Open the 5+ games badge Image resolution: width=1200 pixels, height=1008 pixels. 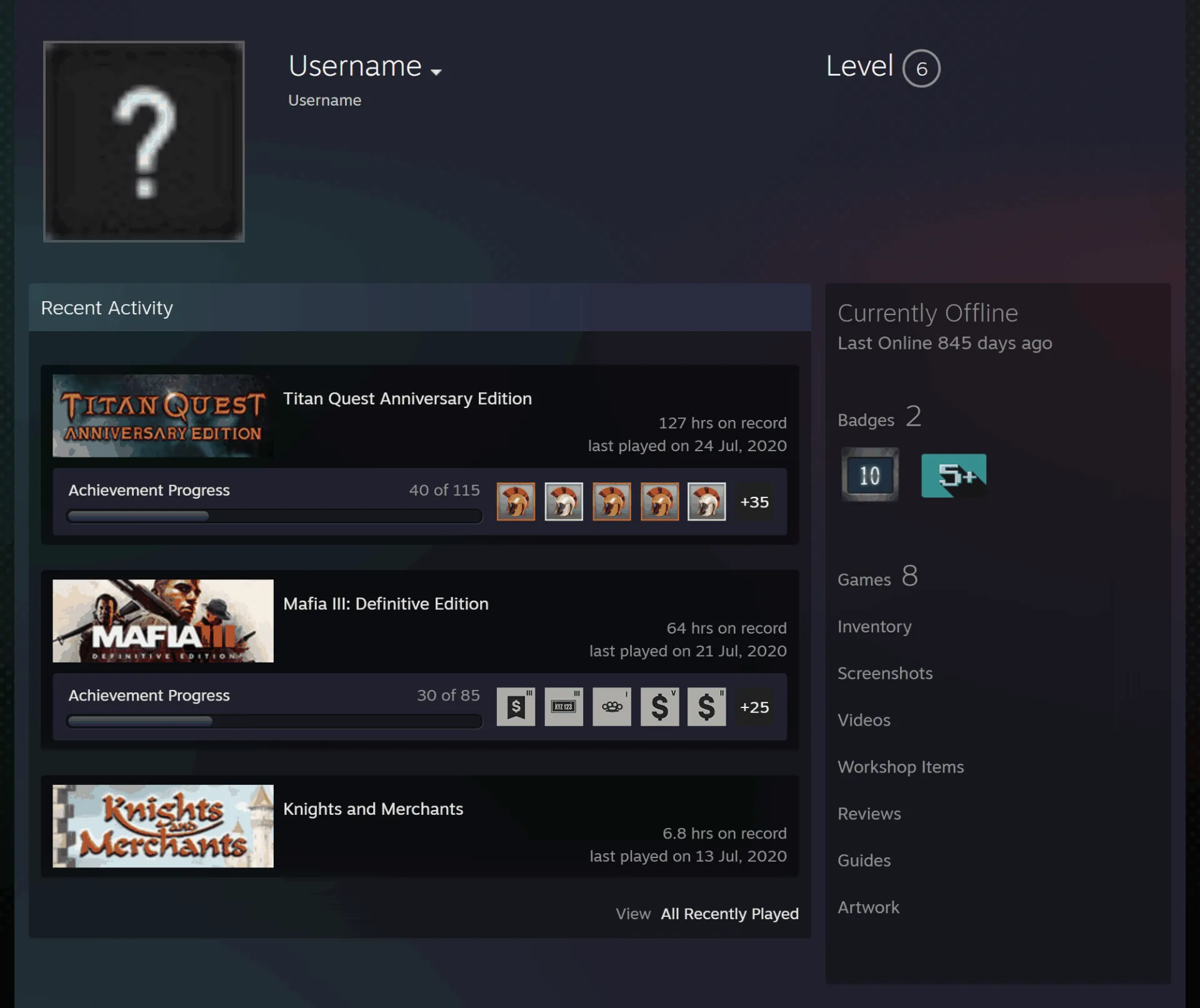click(x=954, y=476)
